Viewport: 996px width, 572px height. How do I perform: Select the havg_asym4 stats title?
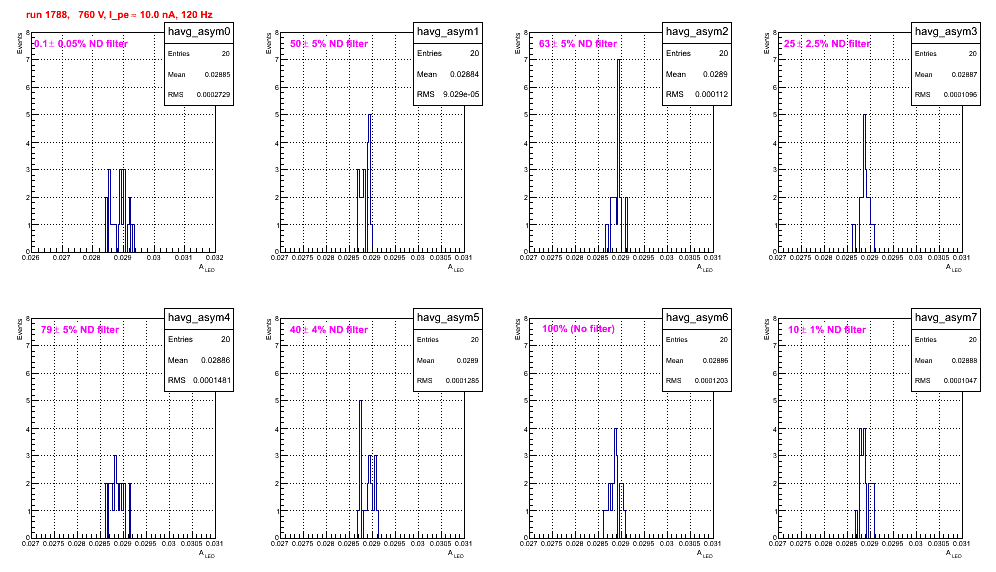tap(199, 318)
